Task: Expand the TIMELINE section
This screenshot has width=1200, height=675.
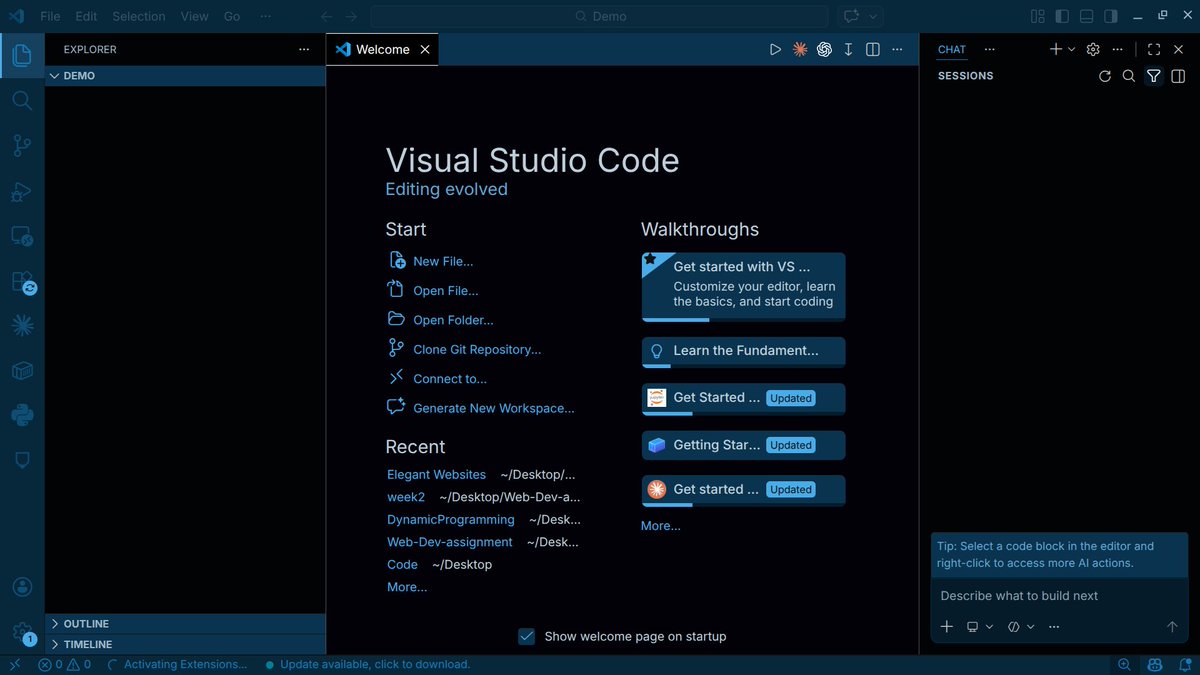Action: [x=185, y=644]
